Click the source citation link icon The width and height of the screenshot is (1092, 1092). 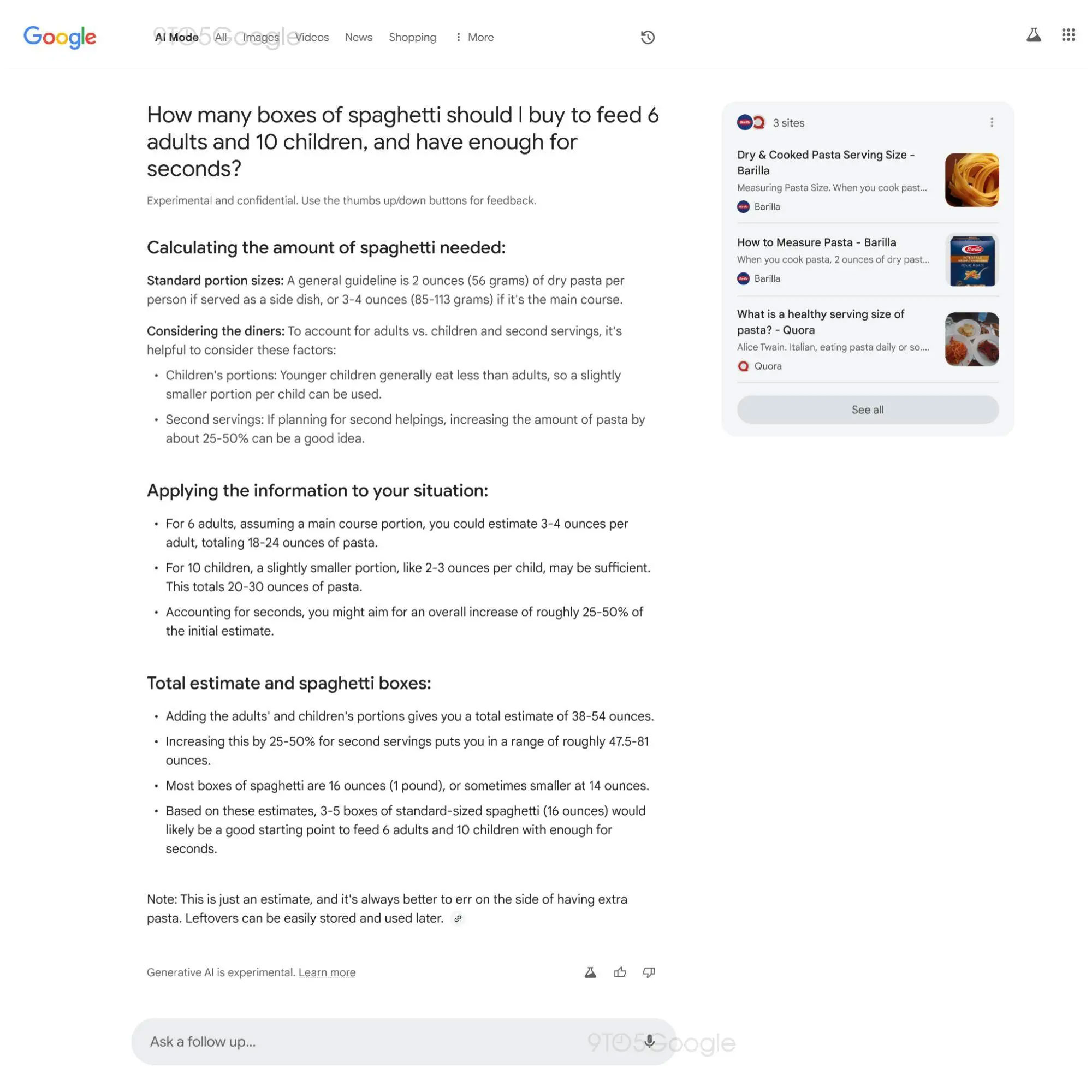[458, 918]
